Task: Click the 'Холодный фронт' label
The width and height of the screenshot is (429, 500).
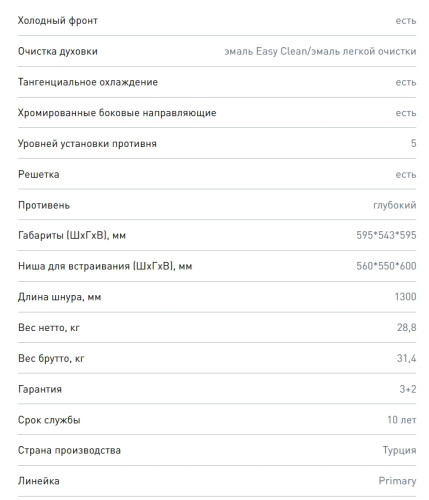Action: pyautogui.click(x=58, y=21)
